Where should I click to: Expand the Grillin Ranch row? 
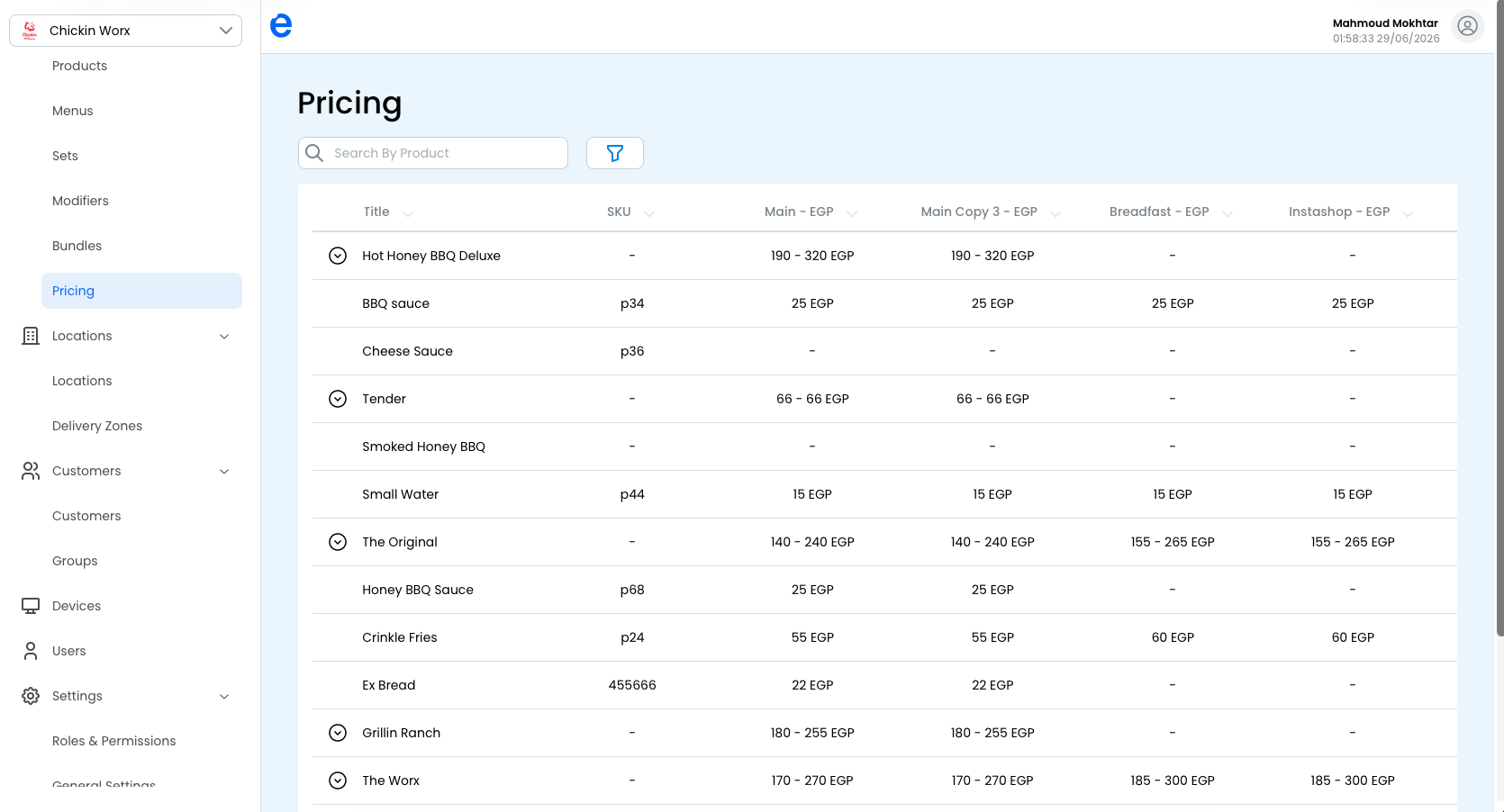338,733
